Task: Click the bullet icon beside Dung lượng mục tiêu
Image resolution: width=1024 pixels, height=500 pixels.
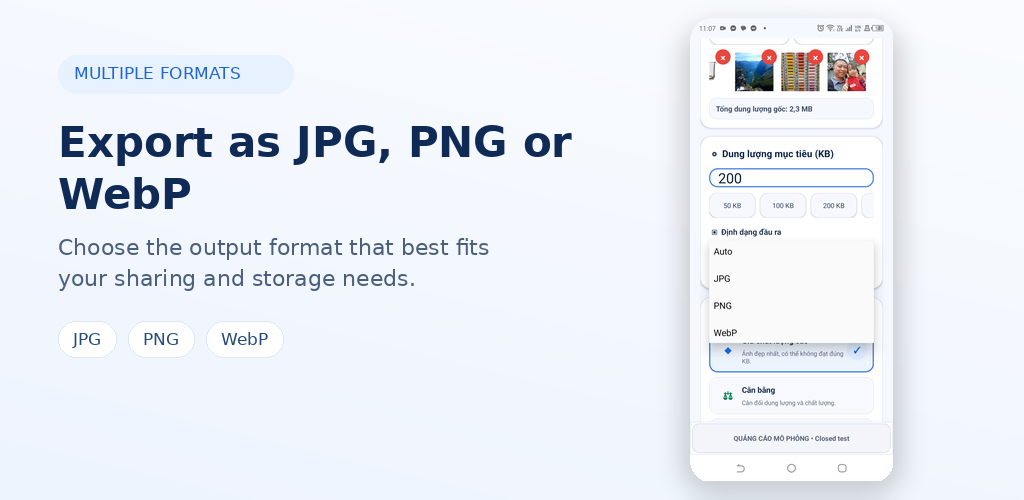Action: [x=714, y=154]
